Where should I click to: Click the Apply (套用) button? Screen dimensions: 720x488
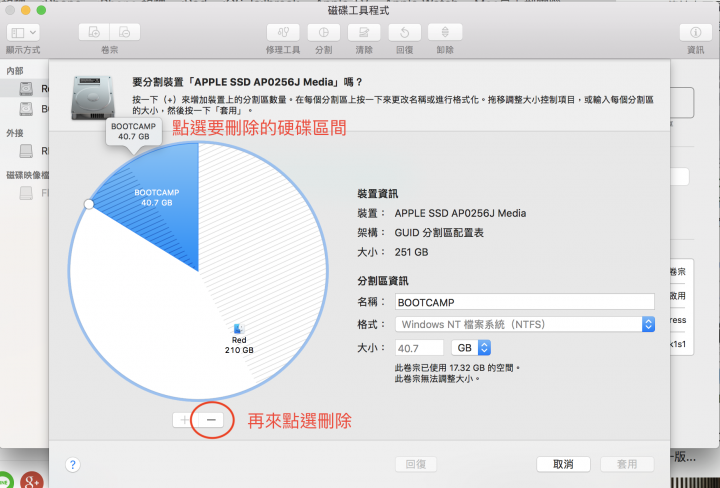pos(627,464)
